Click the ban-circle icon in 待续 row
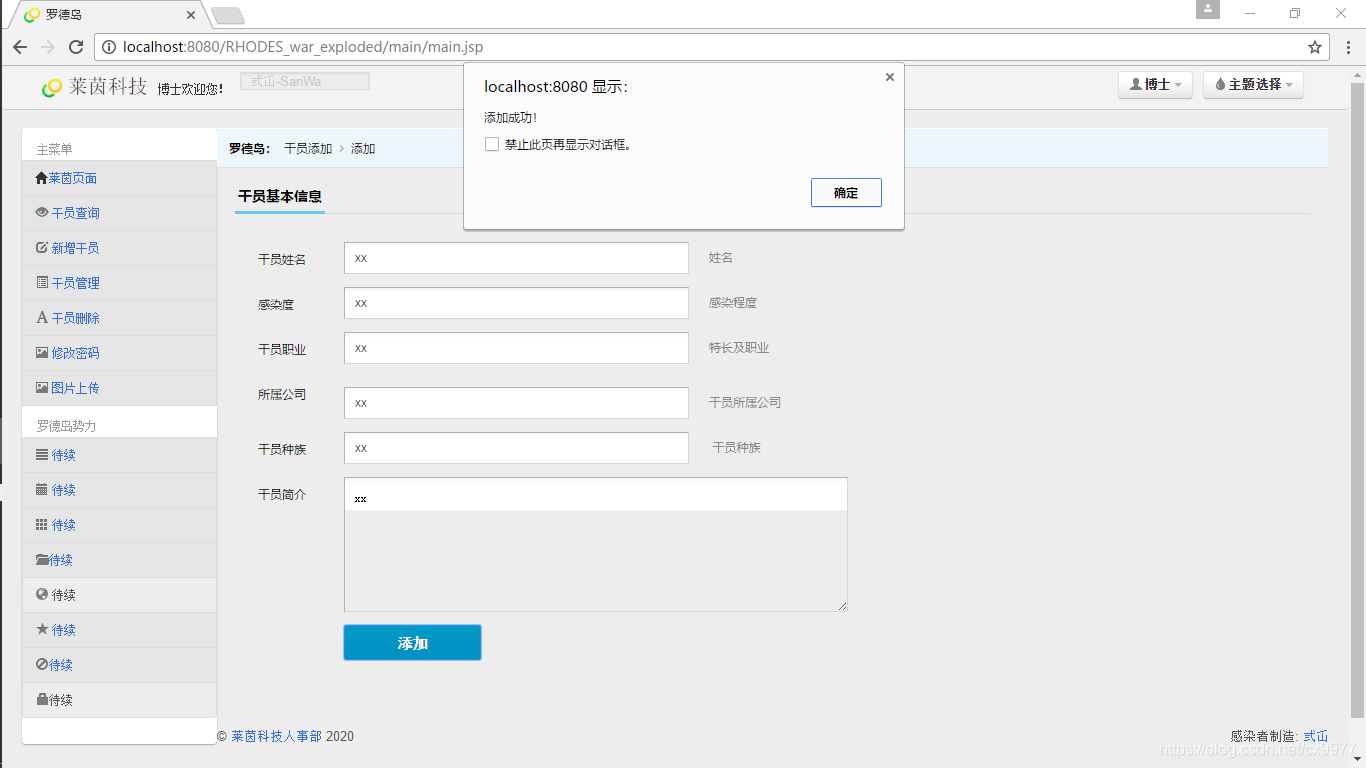The image size is (1366, 768). 42,665
